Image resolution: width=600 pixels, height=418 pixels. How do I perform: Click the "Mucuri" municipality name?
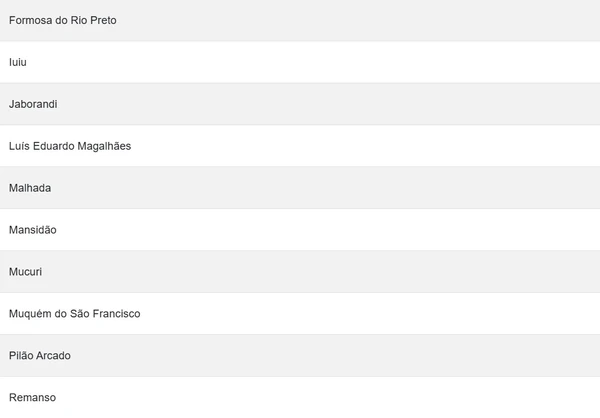point(25,272)
